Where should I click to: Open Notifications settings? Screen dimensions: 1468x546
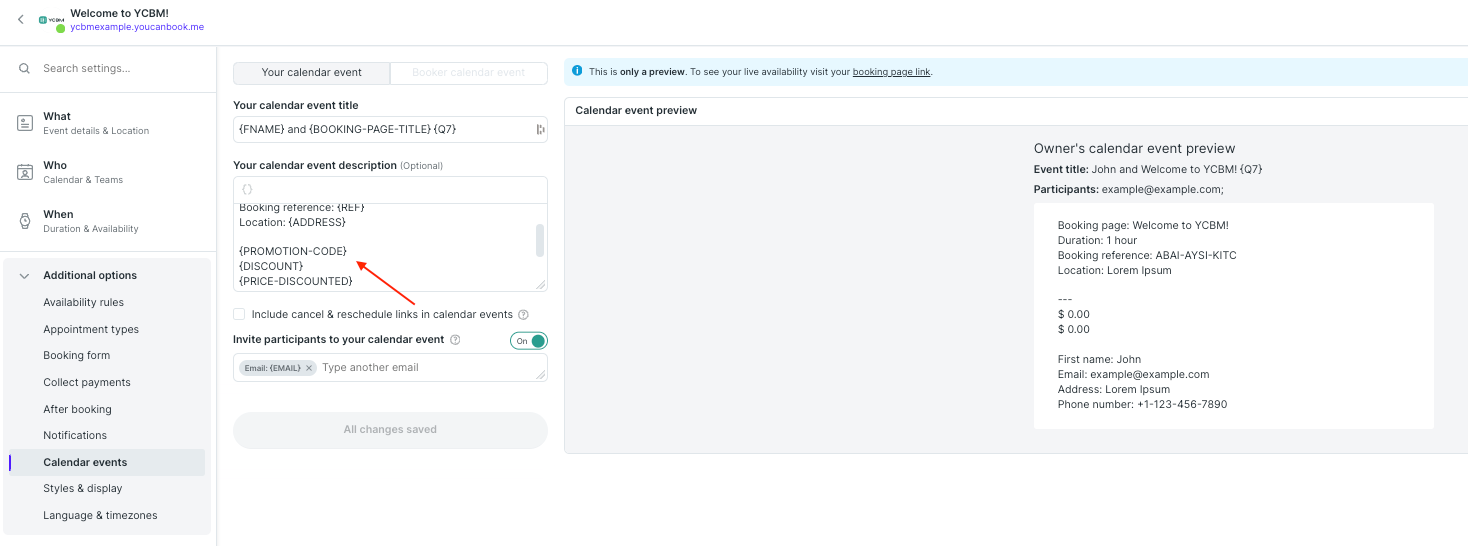click(75, 435)
